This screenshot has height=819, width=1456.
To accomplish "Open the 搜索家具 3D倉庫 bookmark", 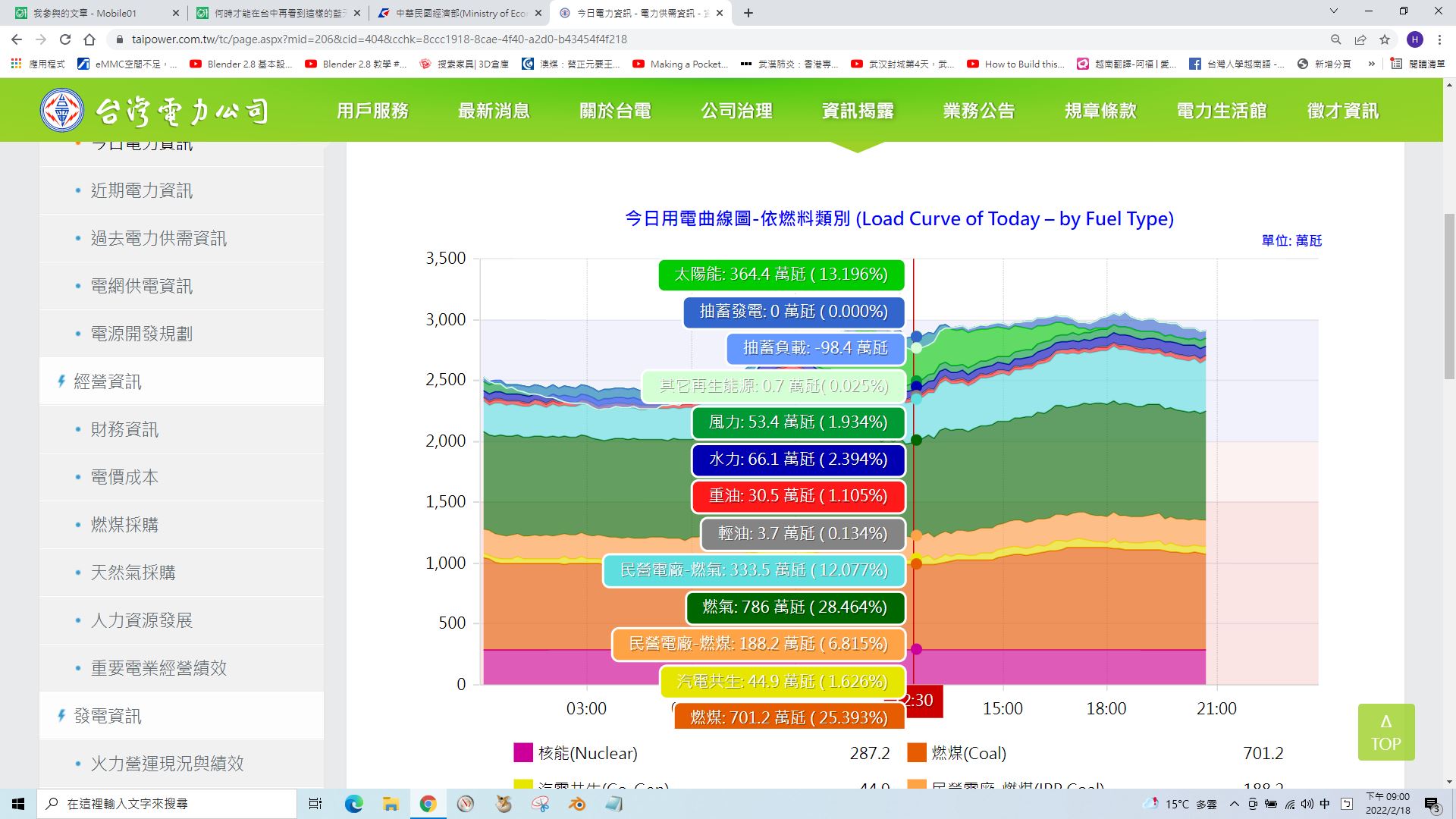I will pos(464,64).
